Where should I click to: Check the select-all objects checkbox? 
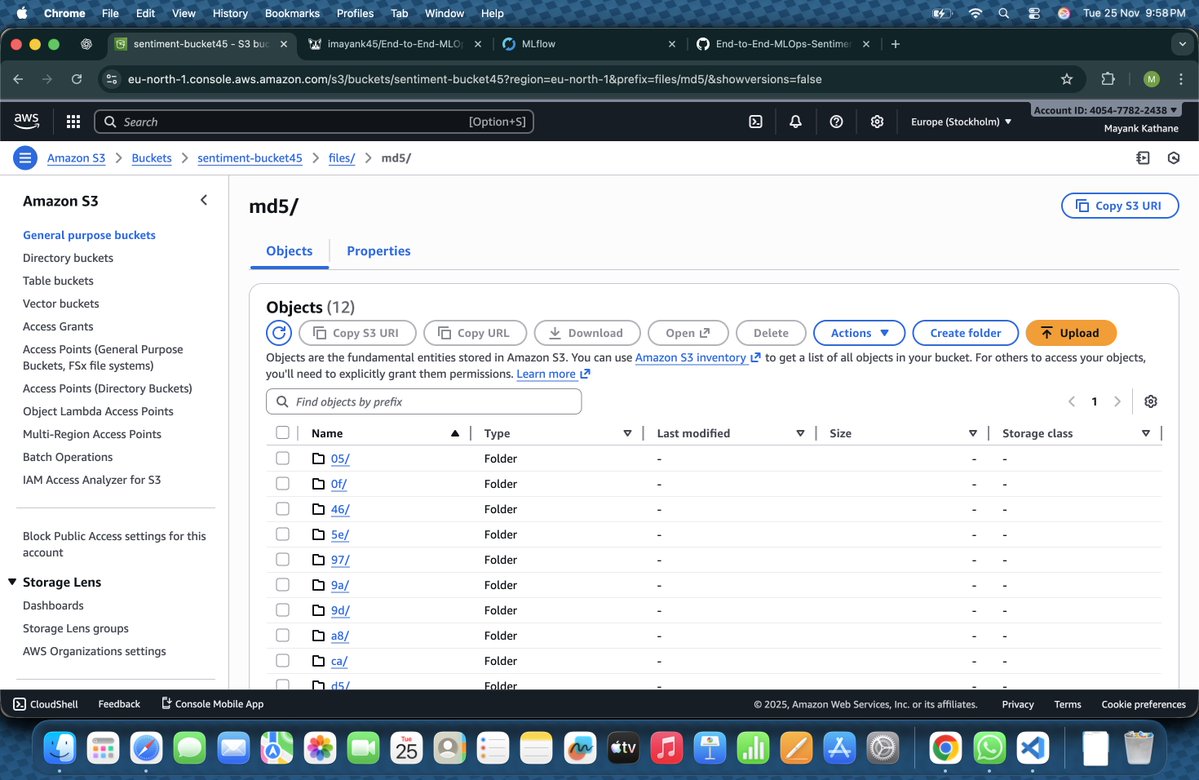click(x=282, y=432)
